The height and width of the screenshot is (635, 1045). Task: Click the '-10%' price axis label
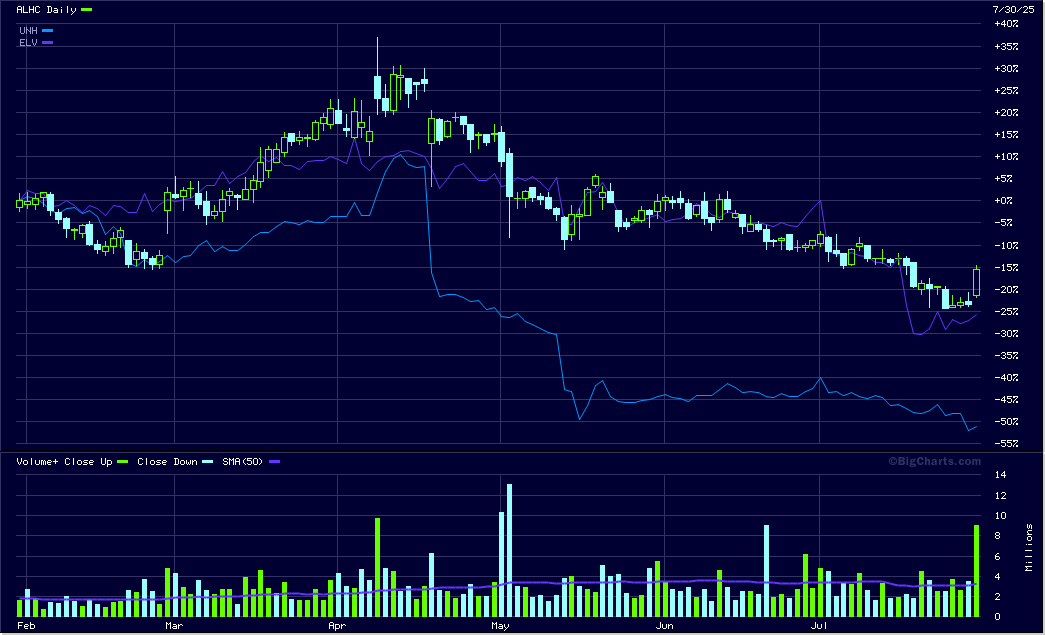1006,245
